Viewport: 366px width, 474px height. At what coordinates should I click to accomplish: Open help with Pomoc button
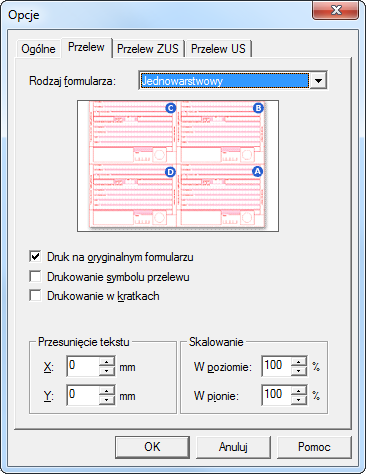pos(314,447)
